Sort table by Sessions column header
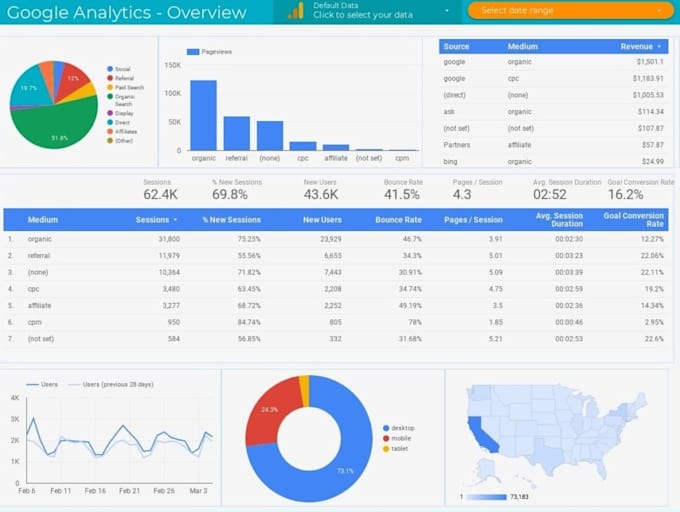The image size is (680, 512). [156, 220]
